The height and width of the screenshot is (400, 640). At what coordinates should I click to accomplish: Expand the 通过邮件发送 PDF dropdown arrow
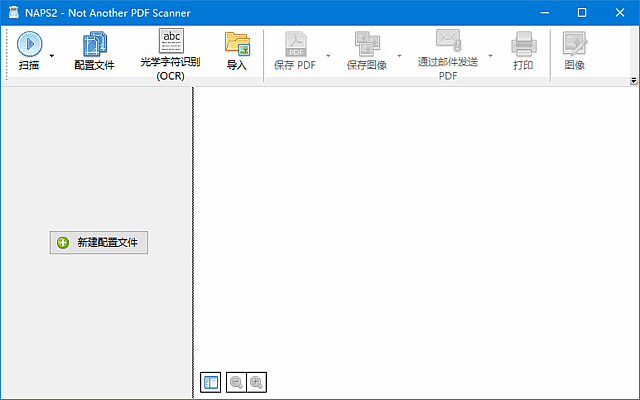pyautogui.click(x=490, y=56)
